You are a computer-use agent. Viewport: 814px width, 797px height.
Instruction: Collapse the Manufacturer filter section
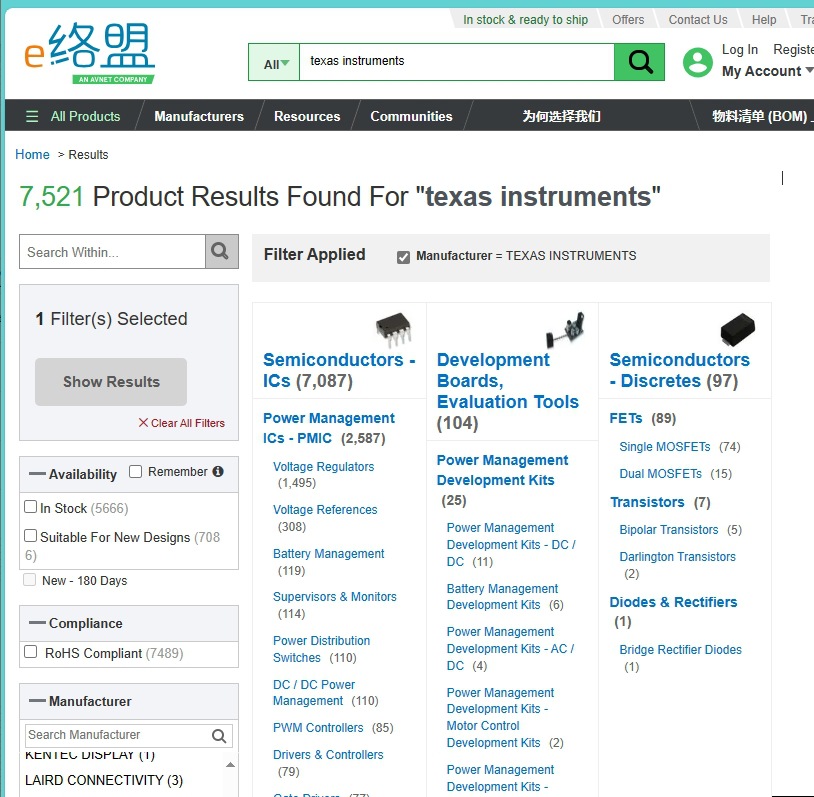37,700
